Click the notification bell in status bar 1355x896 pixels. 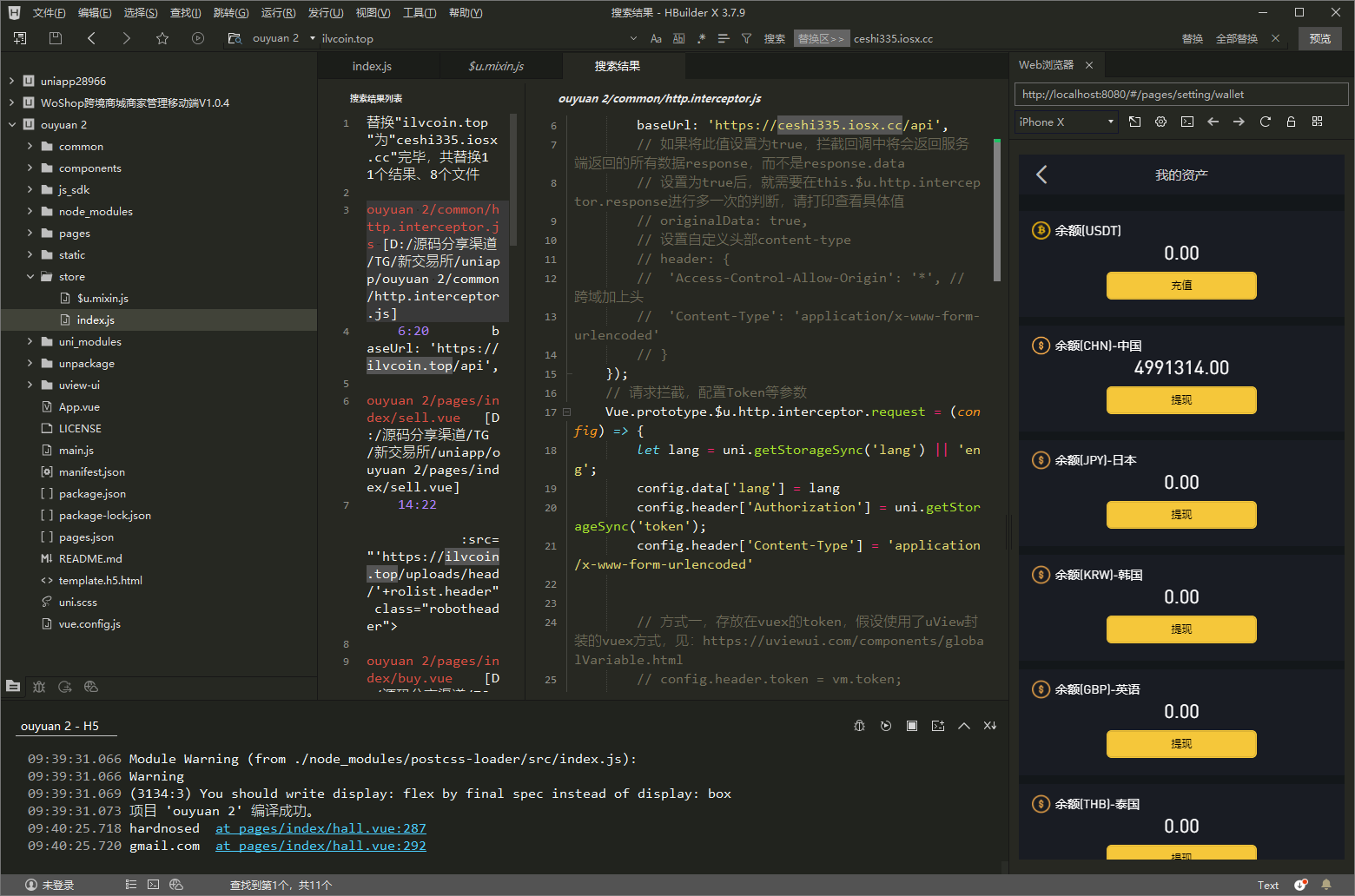(1325, 885)
